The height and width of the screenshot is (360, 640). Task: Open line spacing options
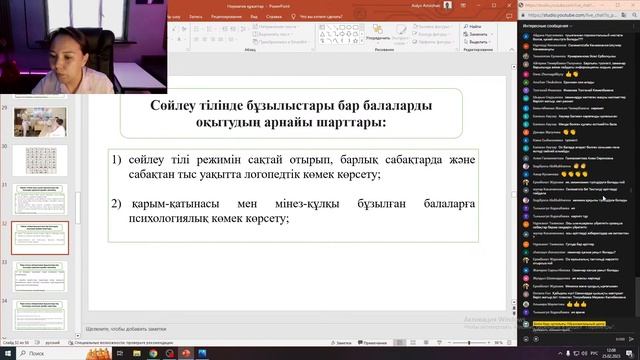[243, 29]
